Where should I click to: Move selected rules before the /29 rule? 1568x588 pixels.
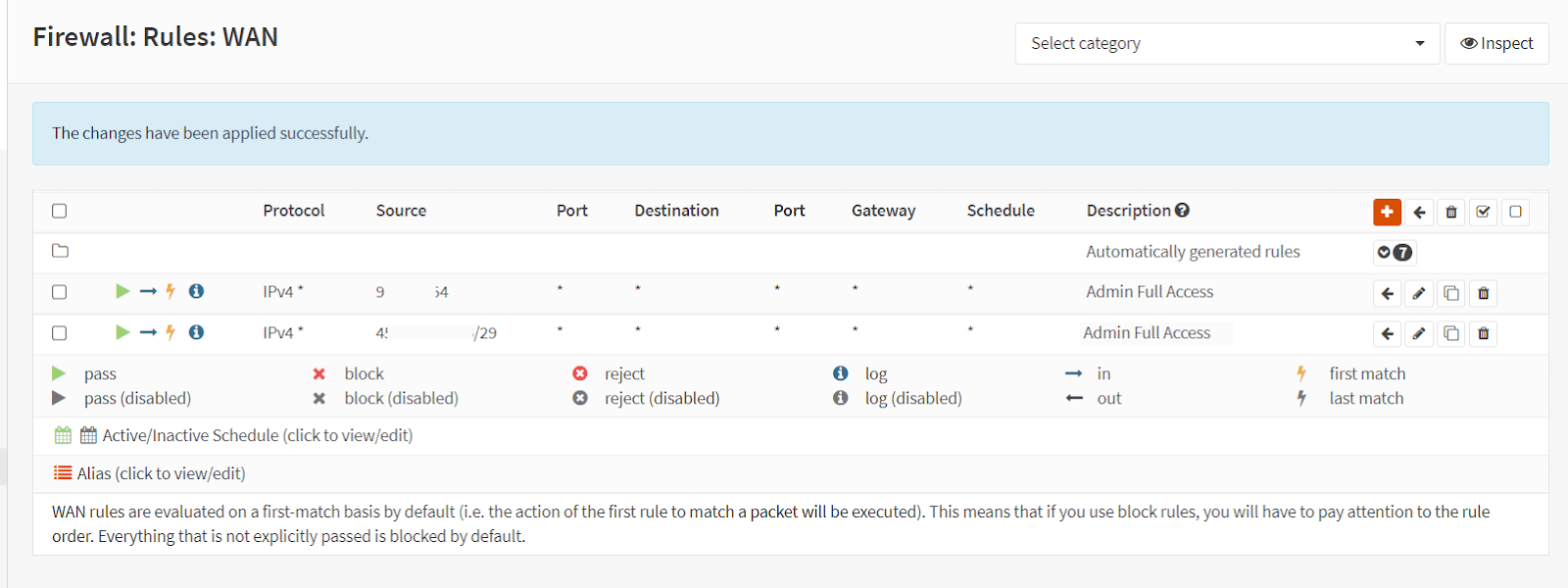[1387, 334]
